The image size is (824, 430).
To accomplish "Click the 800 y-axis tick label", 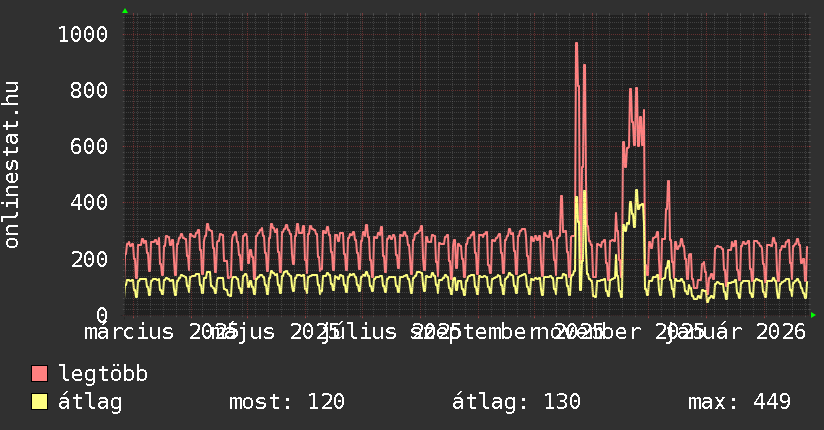I will click(x=89, y=91).
